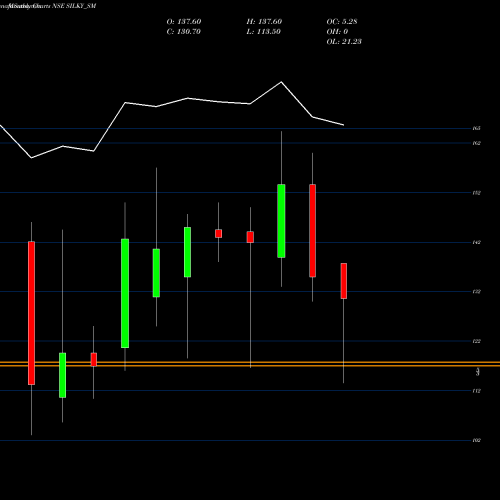Viewport: 500px width, 500px height.
Task: Click the 152 price axis label
Action: point(477,193)
